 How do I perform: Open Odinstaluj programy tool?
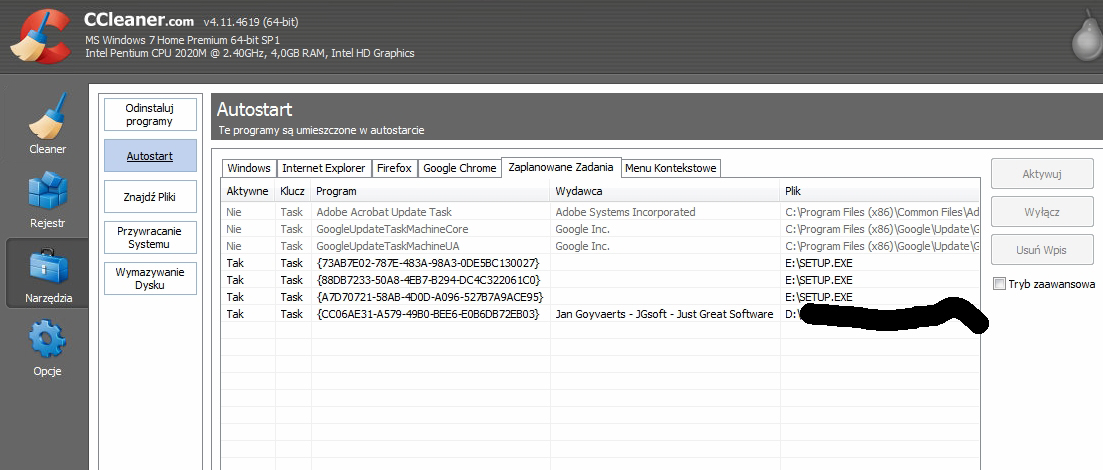click(150, 115)
